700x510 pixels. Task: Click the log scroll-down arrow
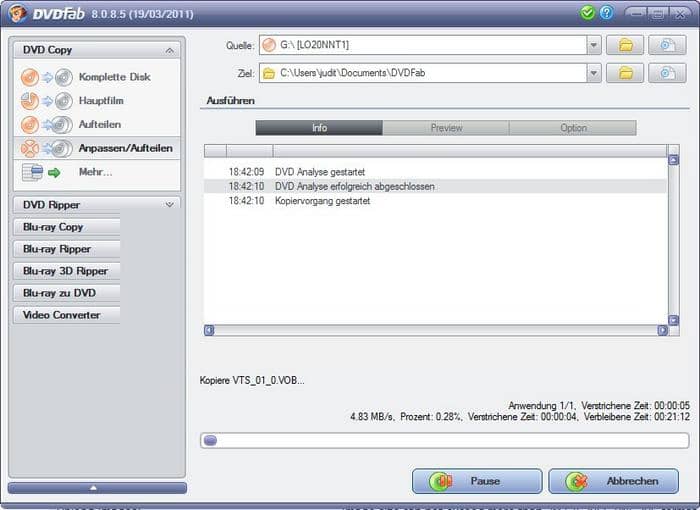[x=673, y=320]
